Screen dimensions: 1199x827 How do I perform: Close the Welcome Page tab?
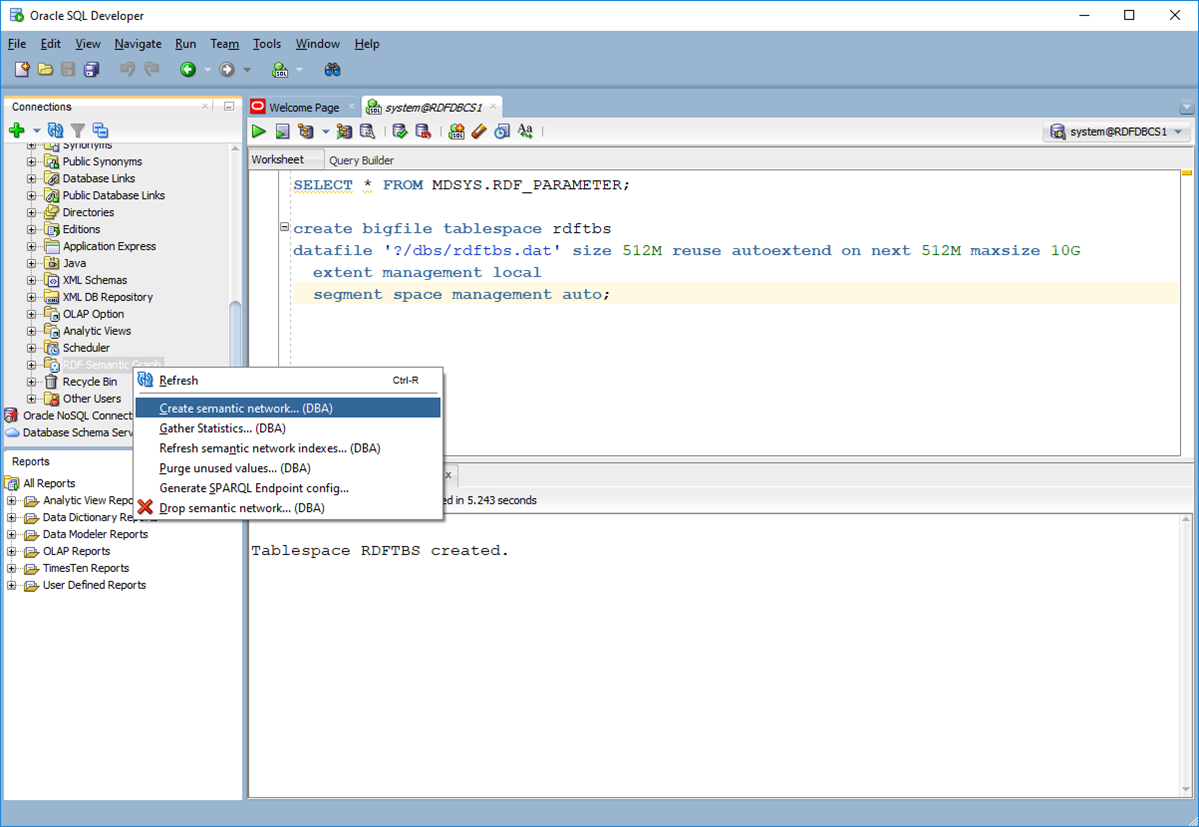pyautogui.click(x=352, y=106)
